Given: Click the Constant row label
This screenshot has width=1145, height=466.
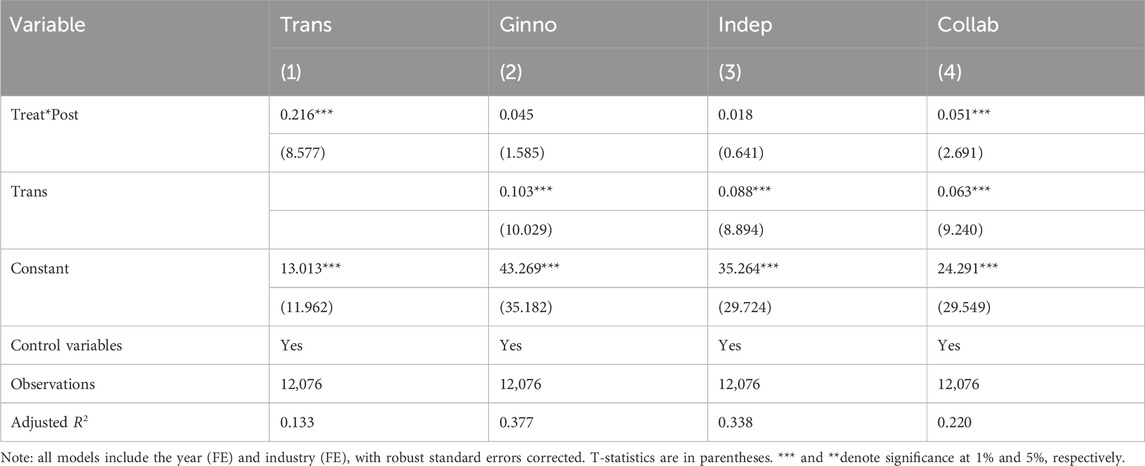Looking at the screenshot, I should (x=39, y=269).
